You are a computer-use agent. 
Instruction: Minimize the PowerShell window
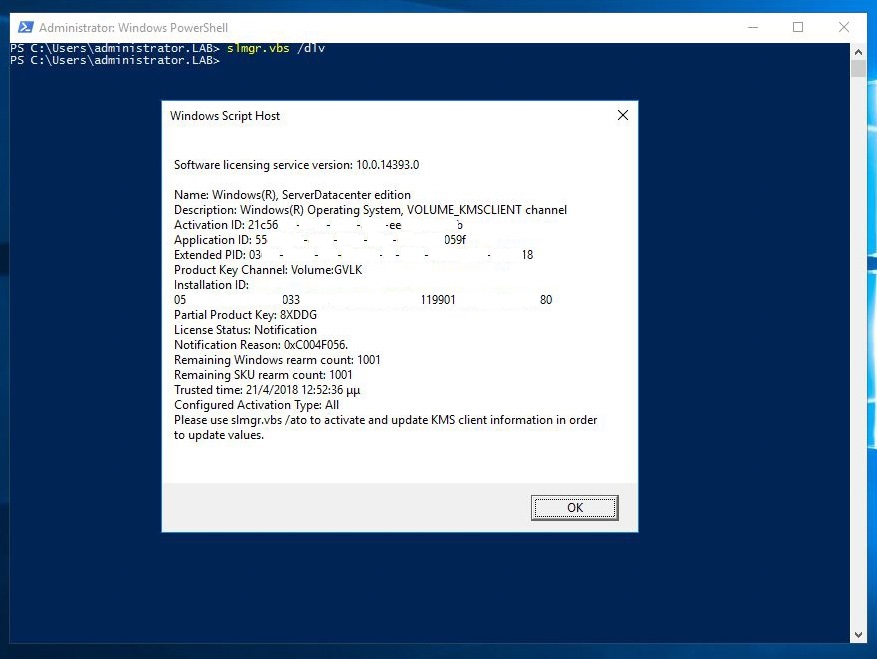pyautogui.click(x=753, y=27)
